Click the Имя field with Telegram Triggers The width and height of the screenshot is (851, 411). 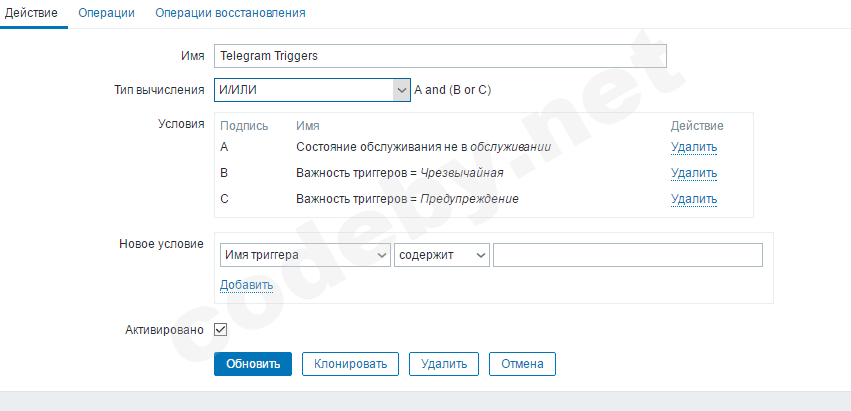tap(440, 56)
